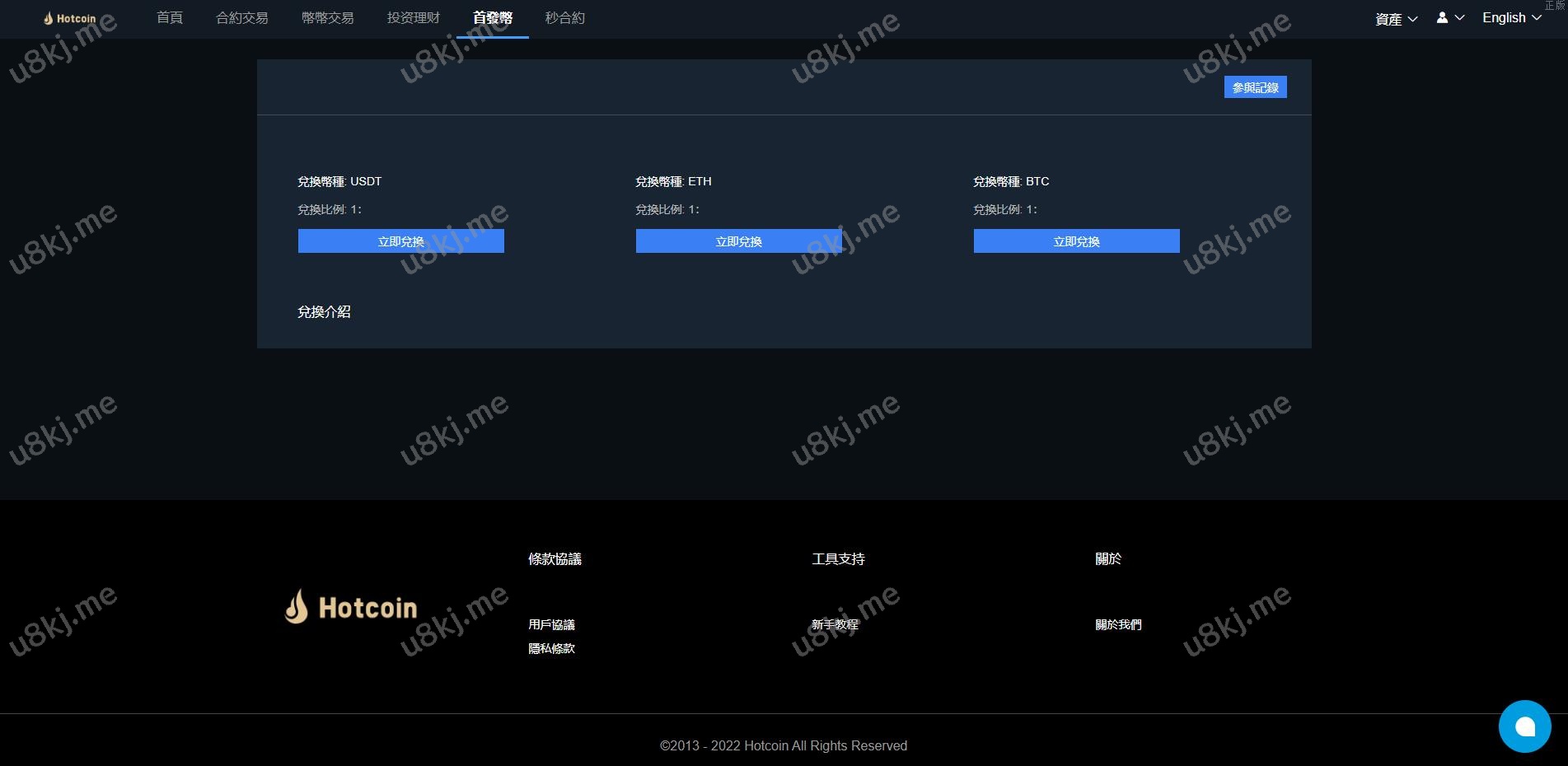Viewport: 1568px width, 766px height.
Task: Open the chat support bubble
Action: tap(1524, 726)
